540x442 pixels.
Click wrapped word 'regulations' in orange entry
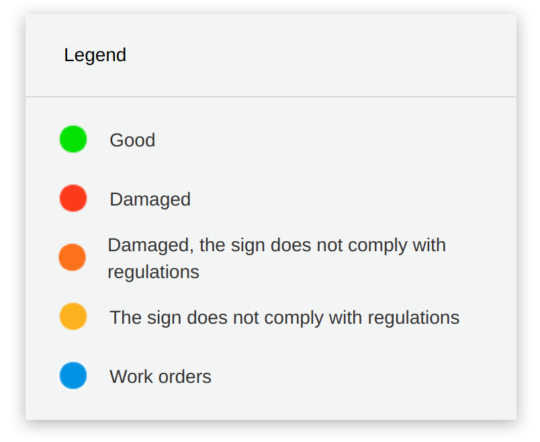click(x=153, y=272)
